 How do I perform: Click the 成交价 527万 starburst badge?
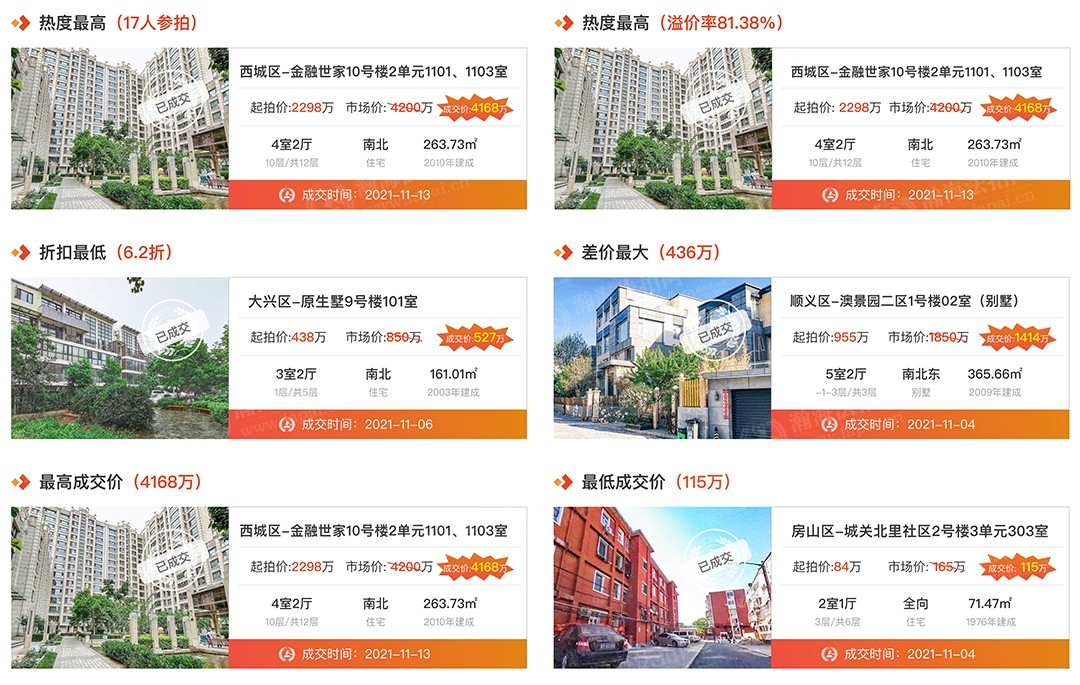(x=475, y=338)
